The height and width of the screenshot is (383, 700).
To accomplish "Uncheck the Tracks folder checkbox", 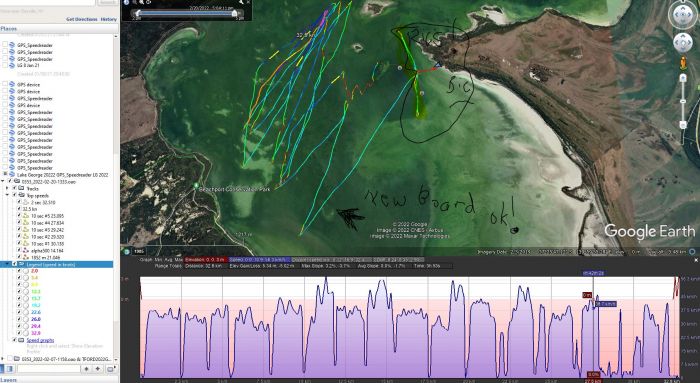I will tap(15, 188).
